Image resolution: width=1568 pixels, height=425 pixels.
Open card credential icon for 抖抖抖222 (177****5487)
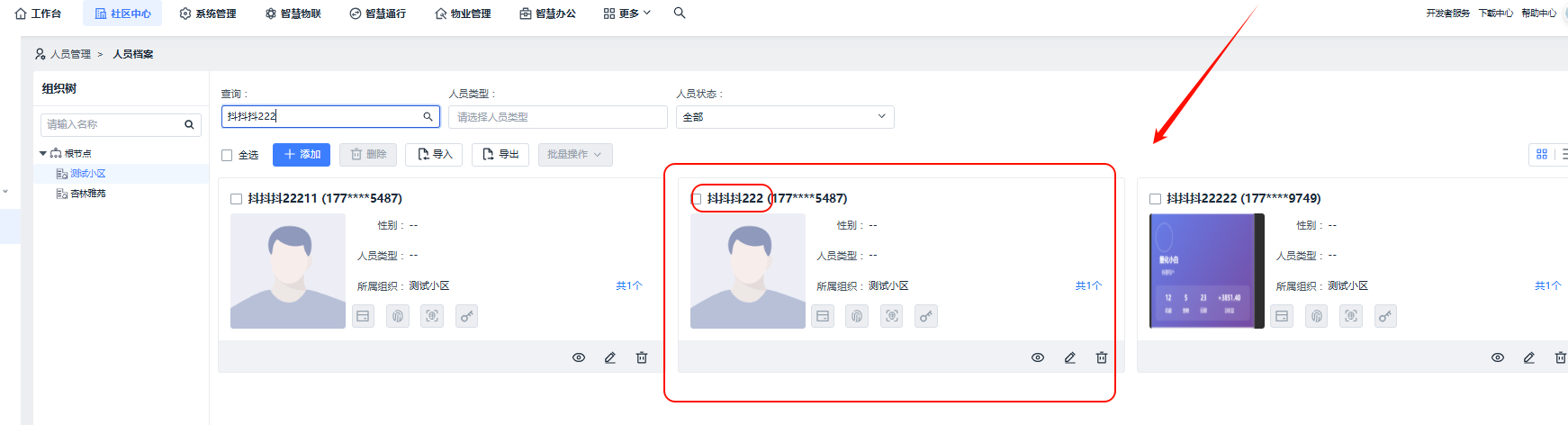point(823,316)
